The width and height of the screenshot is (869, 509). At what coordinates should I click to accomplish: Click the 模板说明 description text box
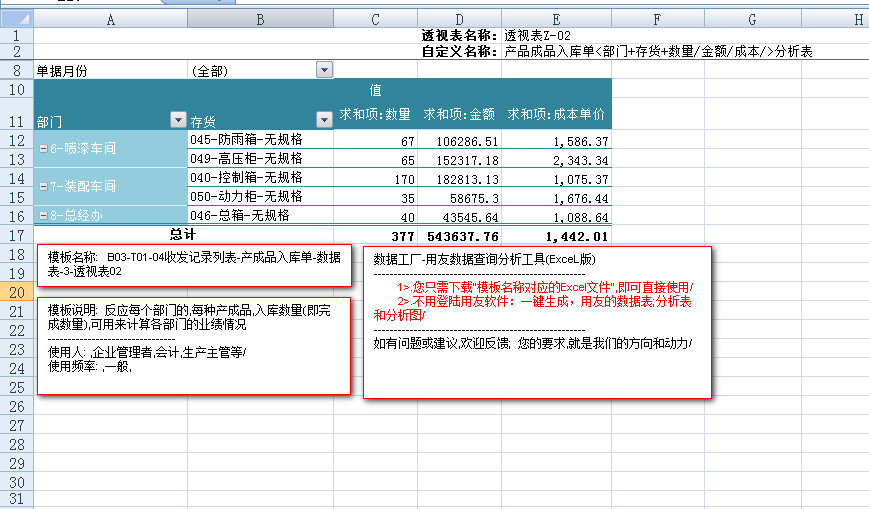coord(194,345)
